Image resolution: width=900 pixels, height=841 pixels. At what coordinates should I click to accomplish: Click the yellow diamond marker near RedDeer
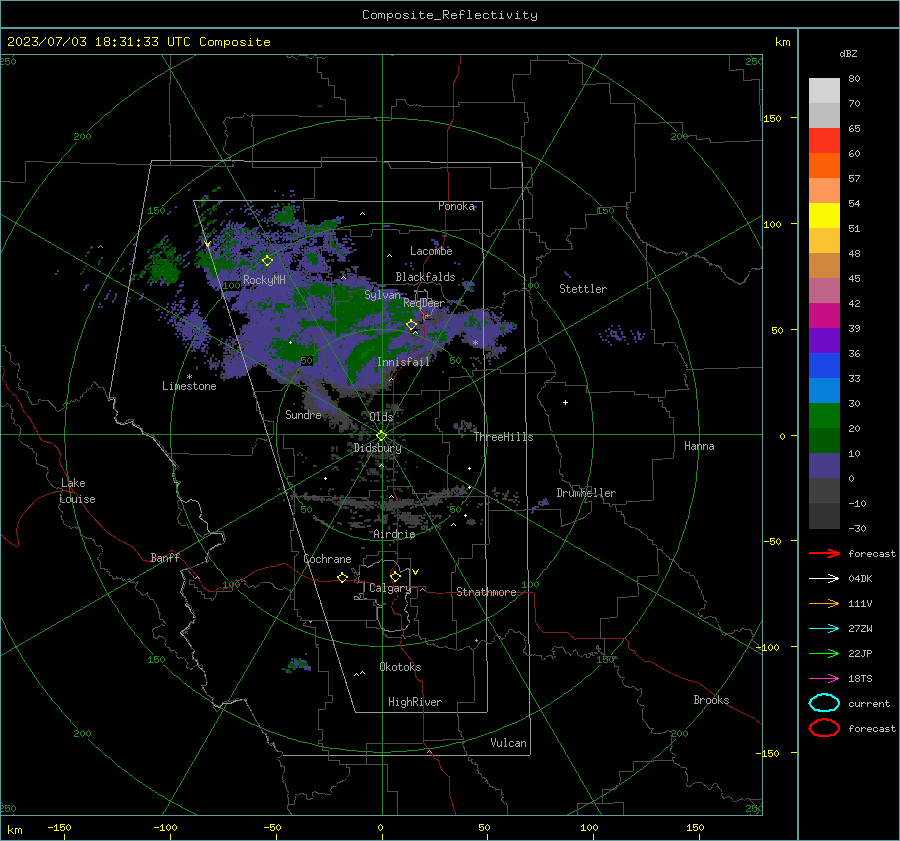[412, 325]
